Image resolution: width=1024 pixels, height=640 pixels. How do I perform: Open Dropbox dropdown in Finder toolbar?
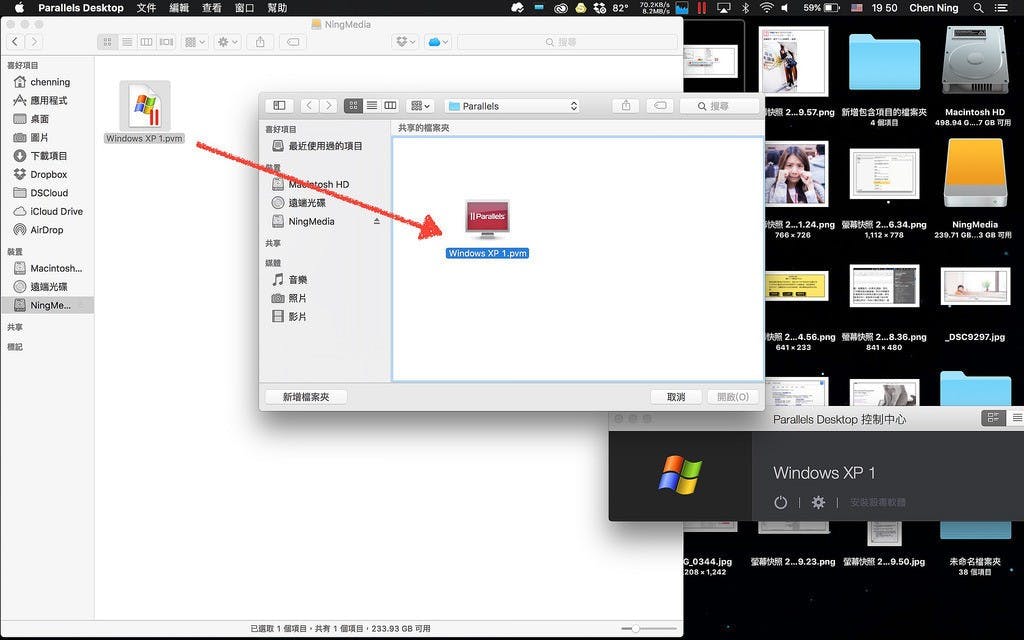tap(405, 42)
